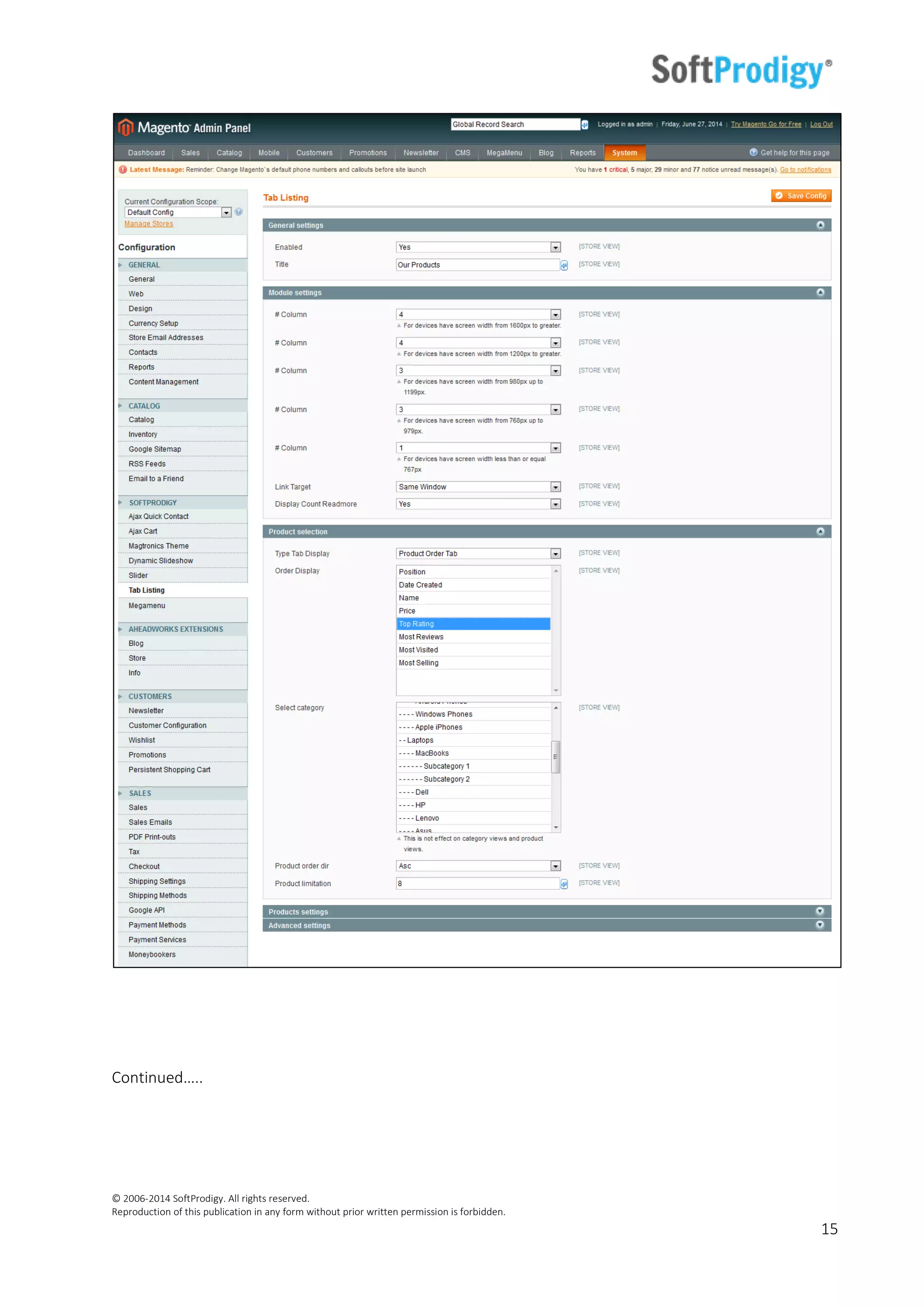The height and width of the screenshot is (1307, 924).
Task: Click the critical Latest Message alert icon
Action: 122,170
